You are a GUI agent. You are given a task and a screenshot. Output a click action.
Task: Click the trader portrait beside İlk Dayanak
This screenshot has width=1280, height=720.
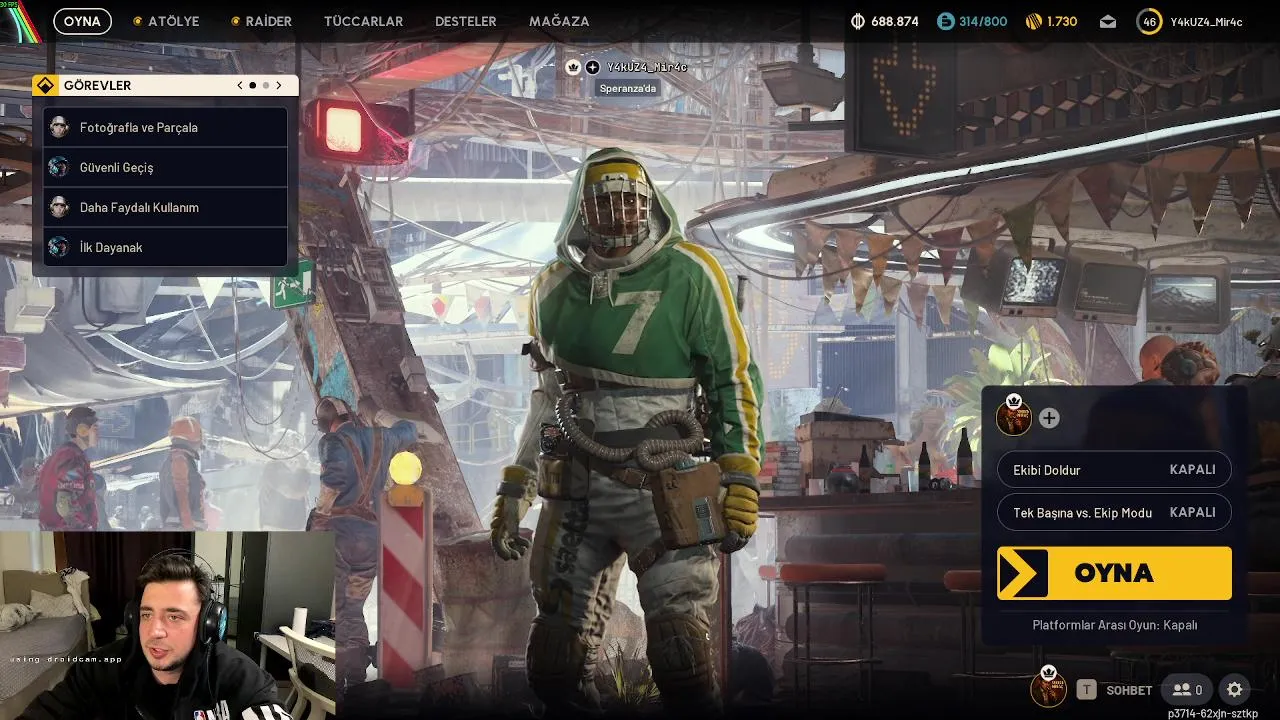coord(59,247)
